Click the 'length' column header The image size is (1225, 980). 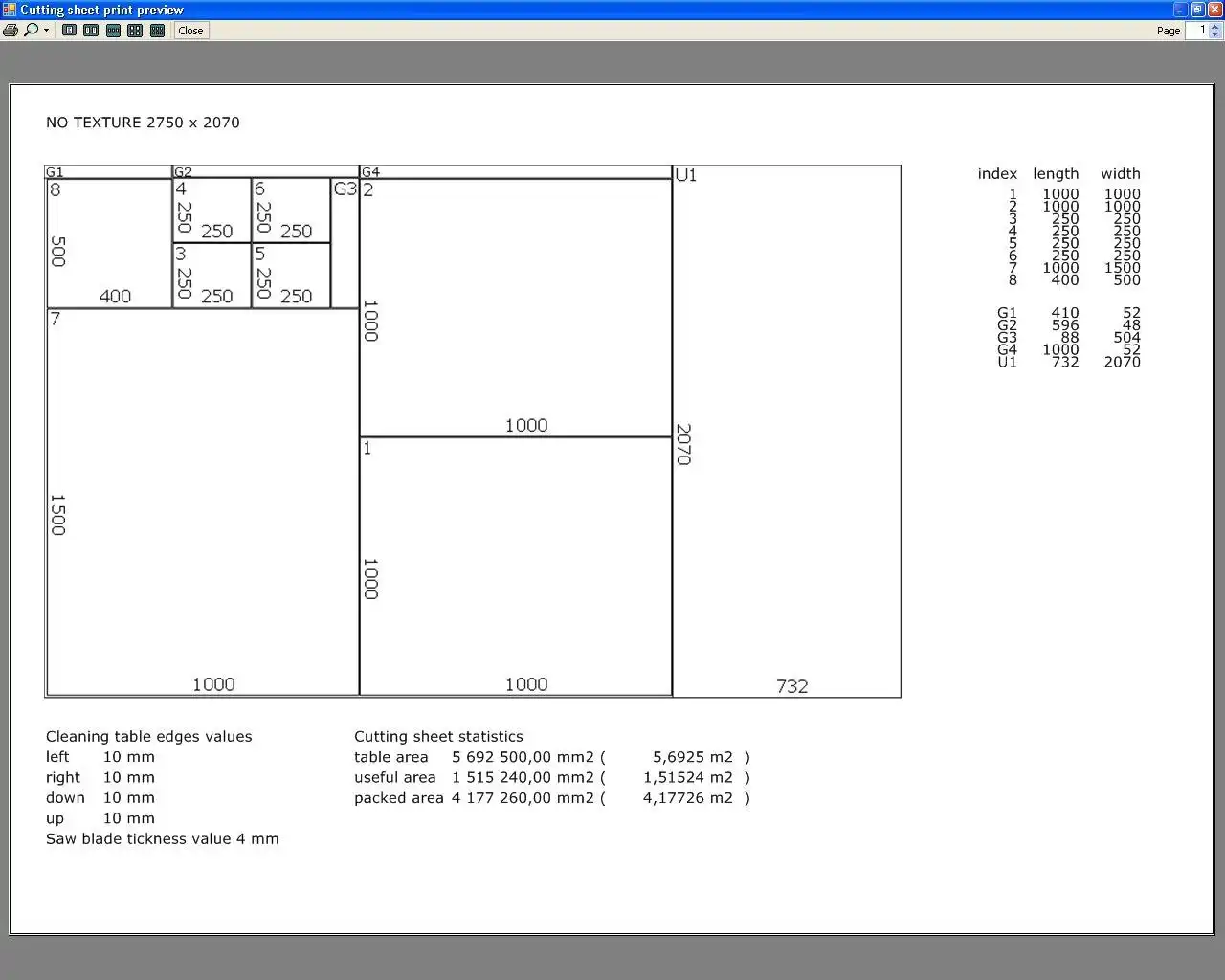tap(1056, 174)
